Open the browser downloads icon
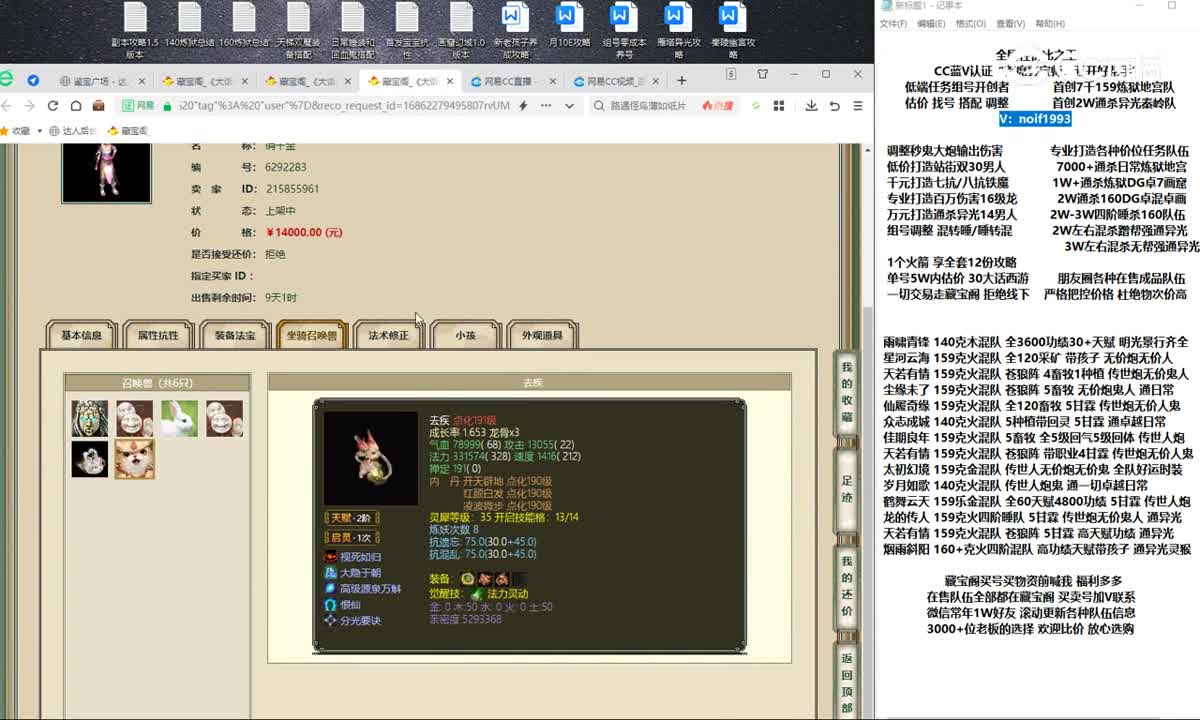This screenshot has width=1200, height=720. pyautogui.click(x=811, y=106)
